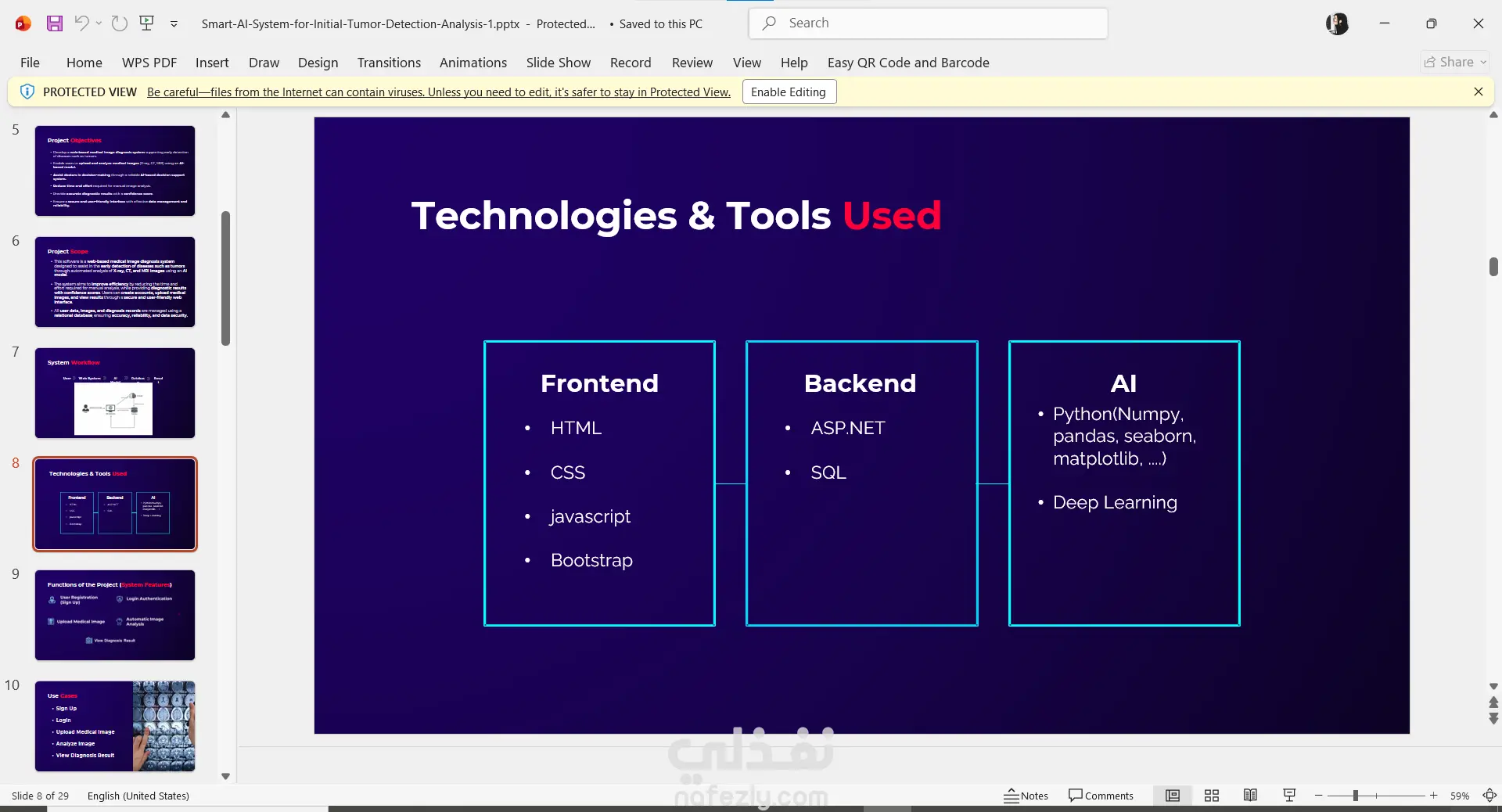Click the zoom out minus button
The image size is (1502, 812).
point(1318,796)
